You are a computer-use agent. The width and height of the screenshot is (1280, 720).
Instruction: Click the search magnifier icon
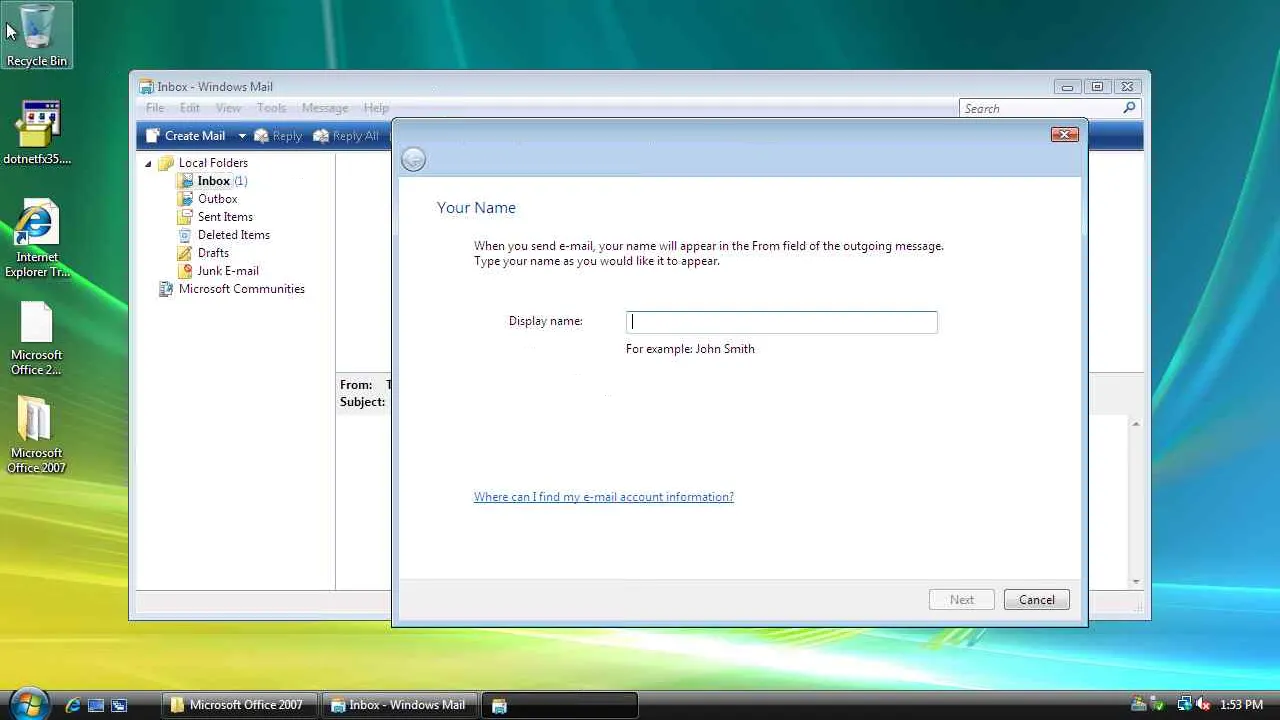pos(1130,108)
